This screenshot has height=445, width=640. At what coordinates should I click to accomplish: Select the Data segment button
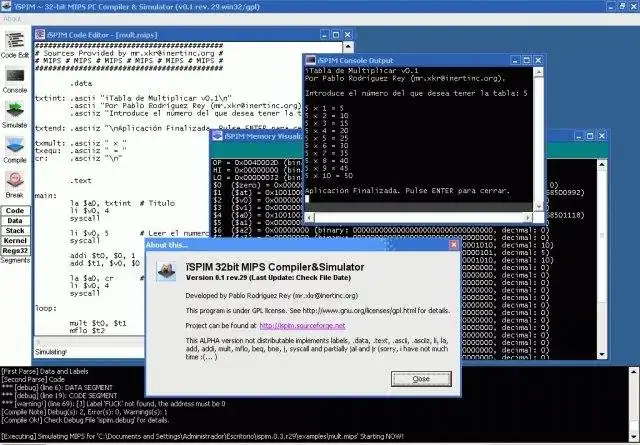[x=15, y=221]
